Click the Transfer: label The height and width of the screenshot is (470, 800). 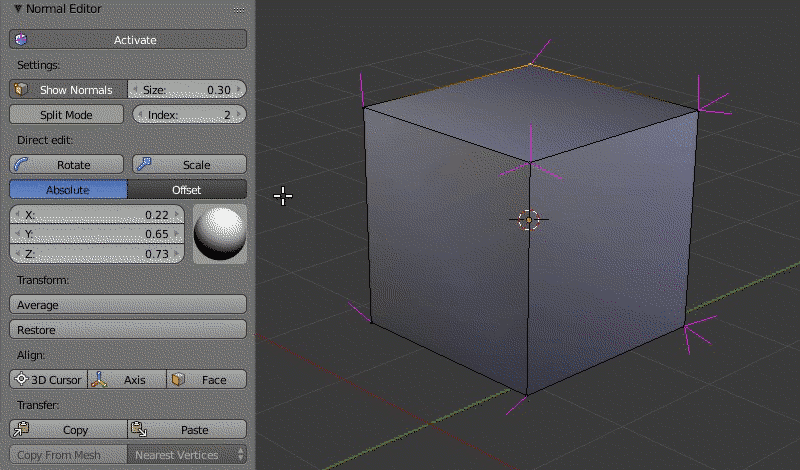(38, 405)
